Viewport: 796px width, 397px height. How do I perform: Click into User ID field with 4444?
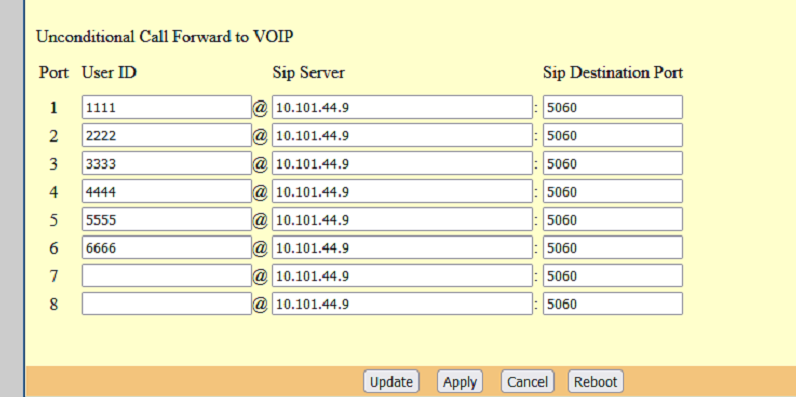pyautogui.click(x=167, y=191)
